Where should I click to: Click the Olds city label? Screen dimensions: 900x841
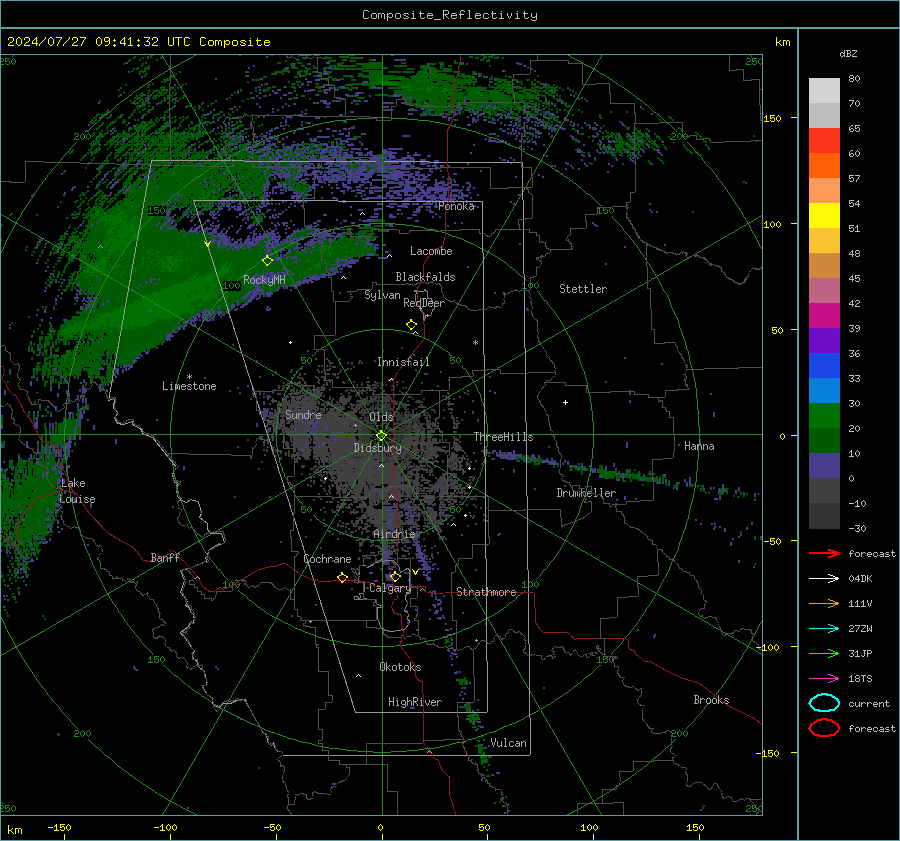click(x=381, y=417)
